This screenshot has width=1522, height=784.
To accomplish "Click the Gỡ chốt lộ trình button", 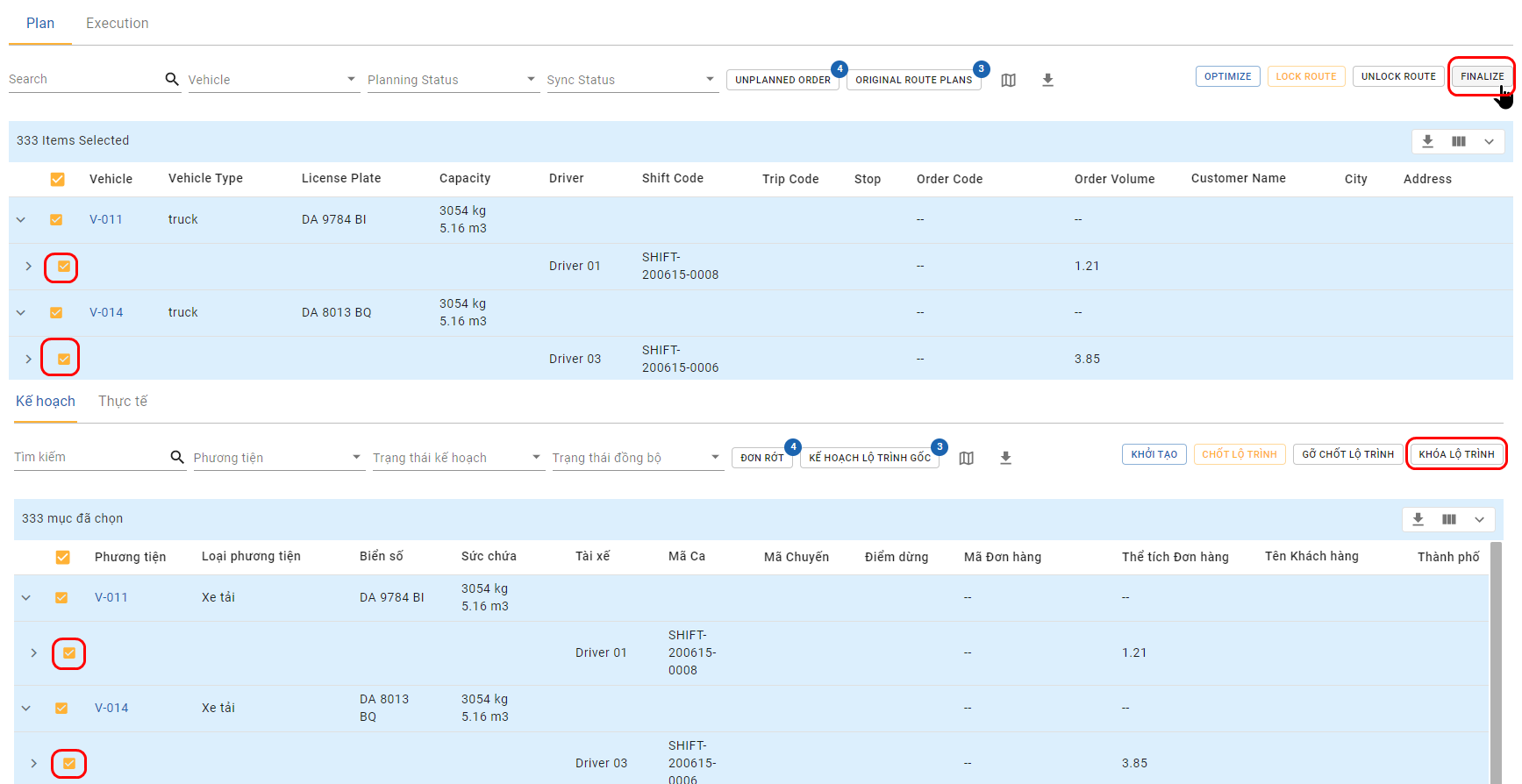I will (1348, 454).
